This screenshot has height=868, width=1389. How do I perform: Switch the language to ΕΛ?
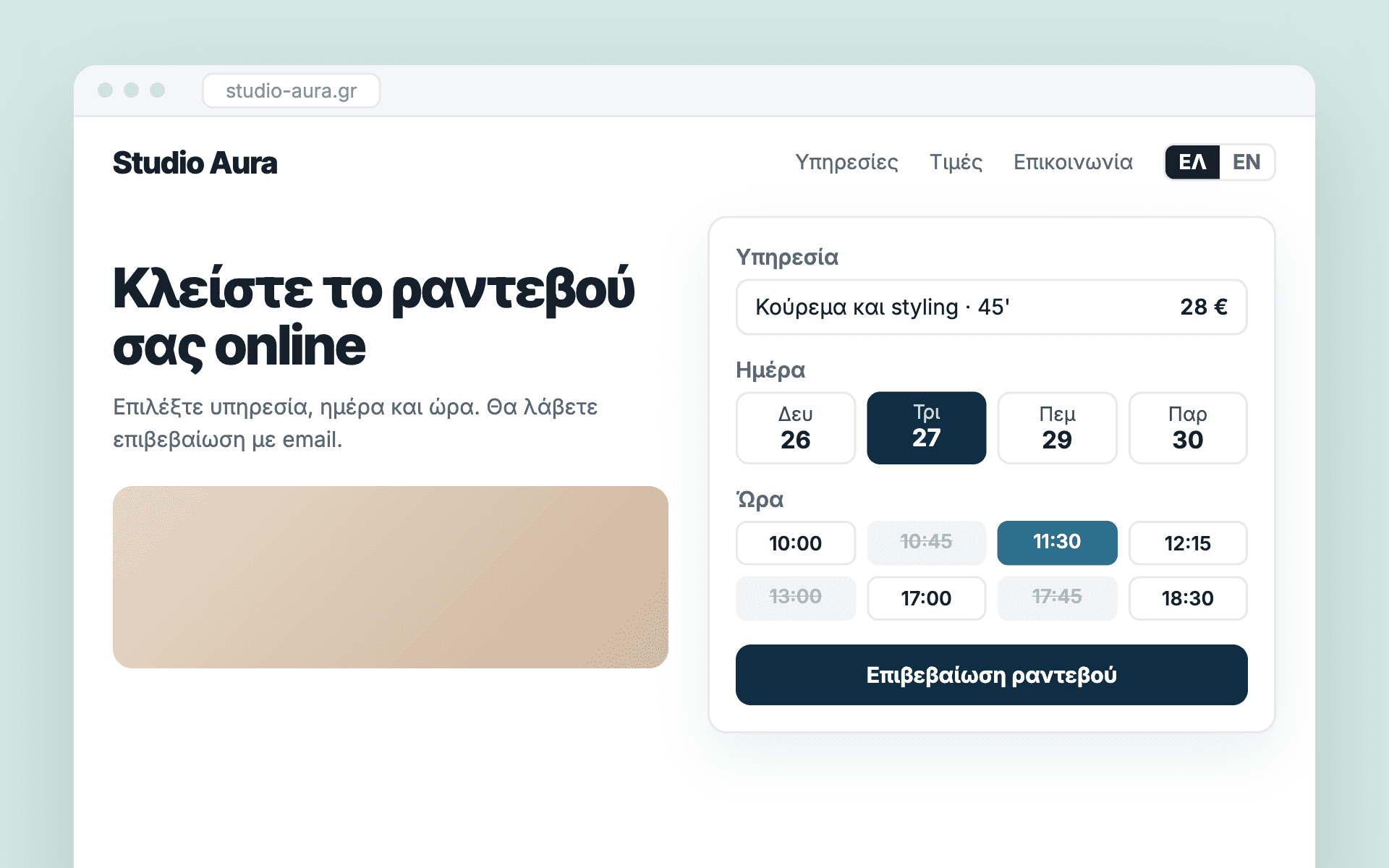click(1192, 162)
